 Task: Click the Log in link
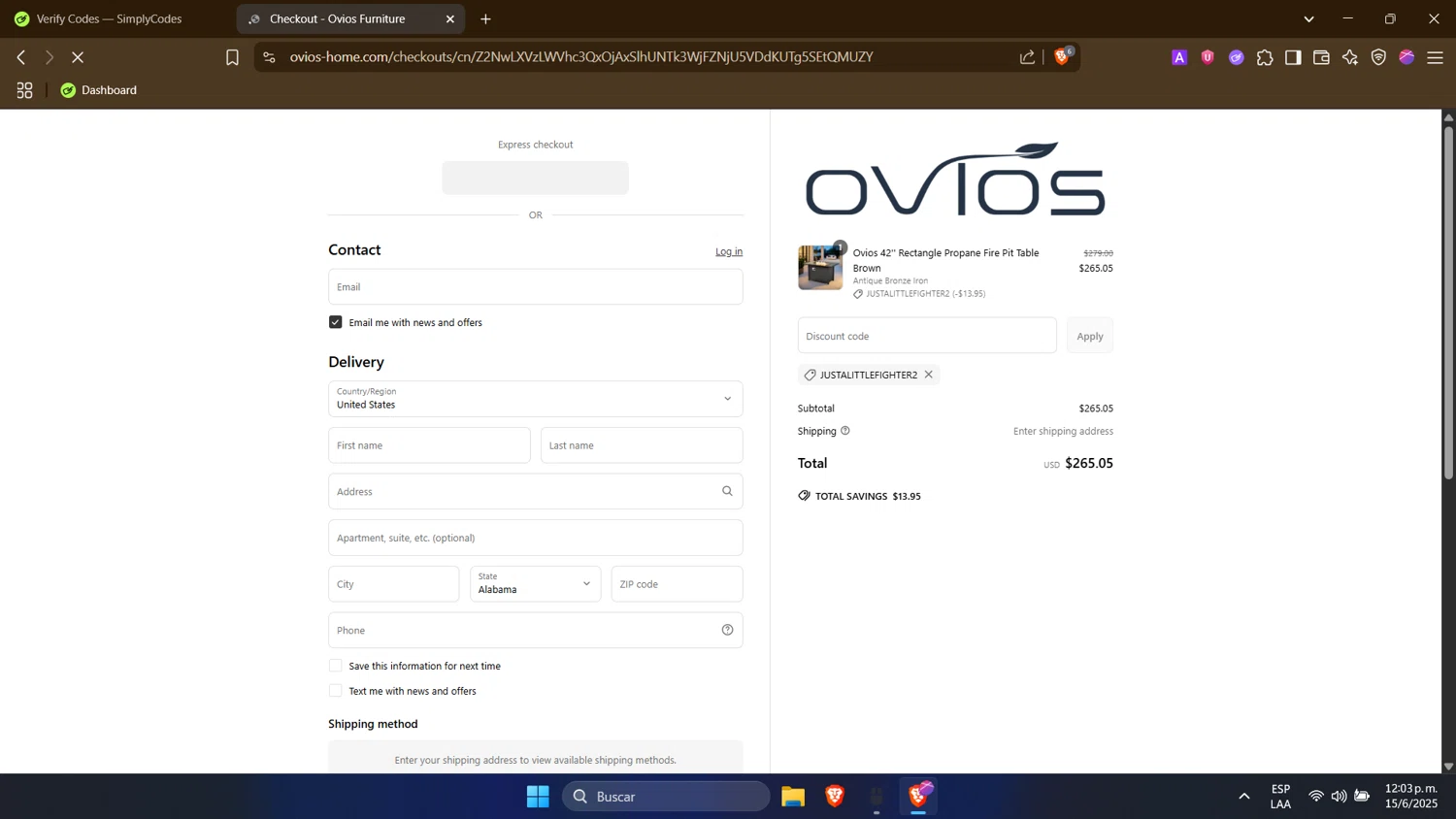coord(729,251)
